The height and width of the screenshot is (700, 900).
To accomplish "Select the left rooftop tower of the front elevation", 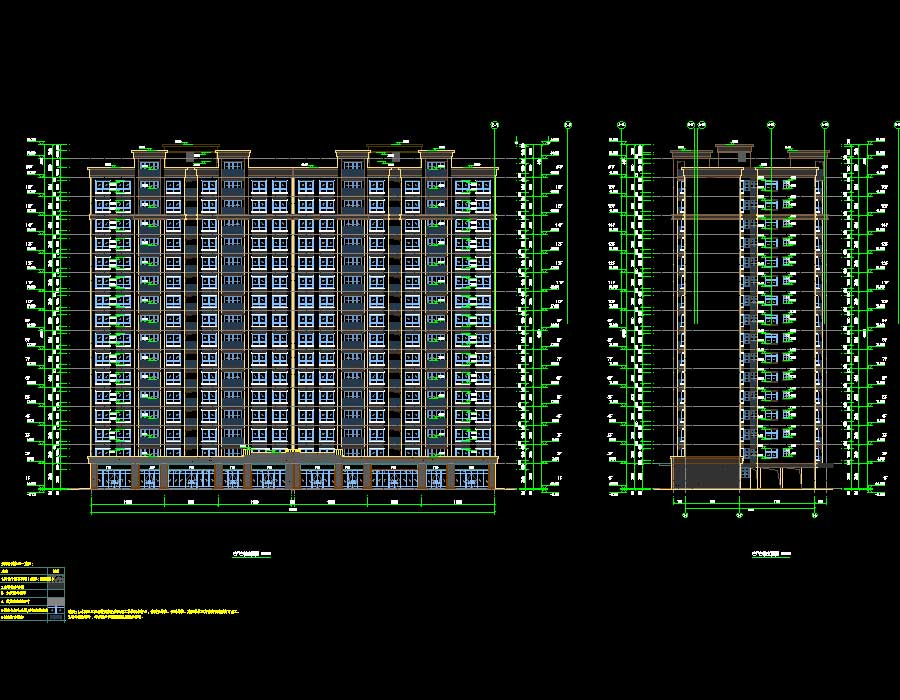I will [190, 155].
